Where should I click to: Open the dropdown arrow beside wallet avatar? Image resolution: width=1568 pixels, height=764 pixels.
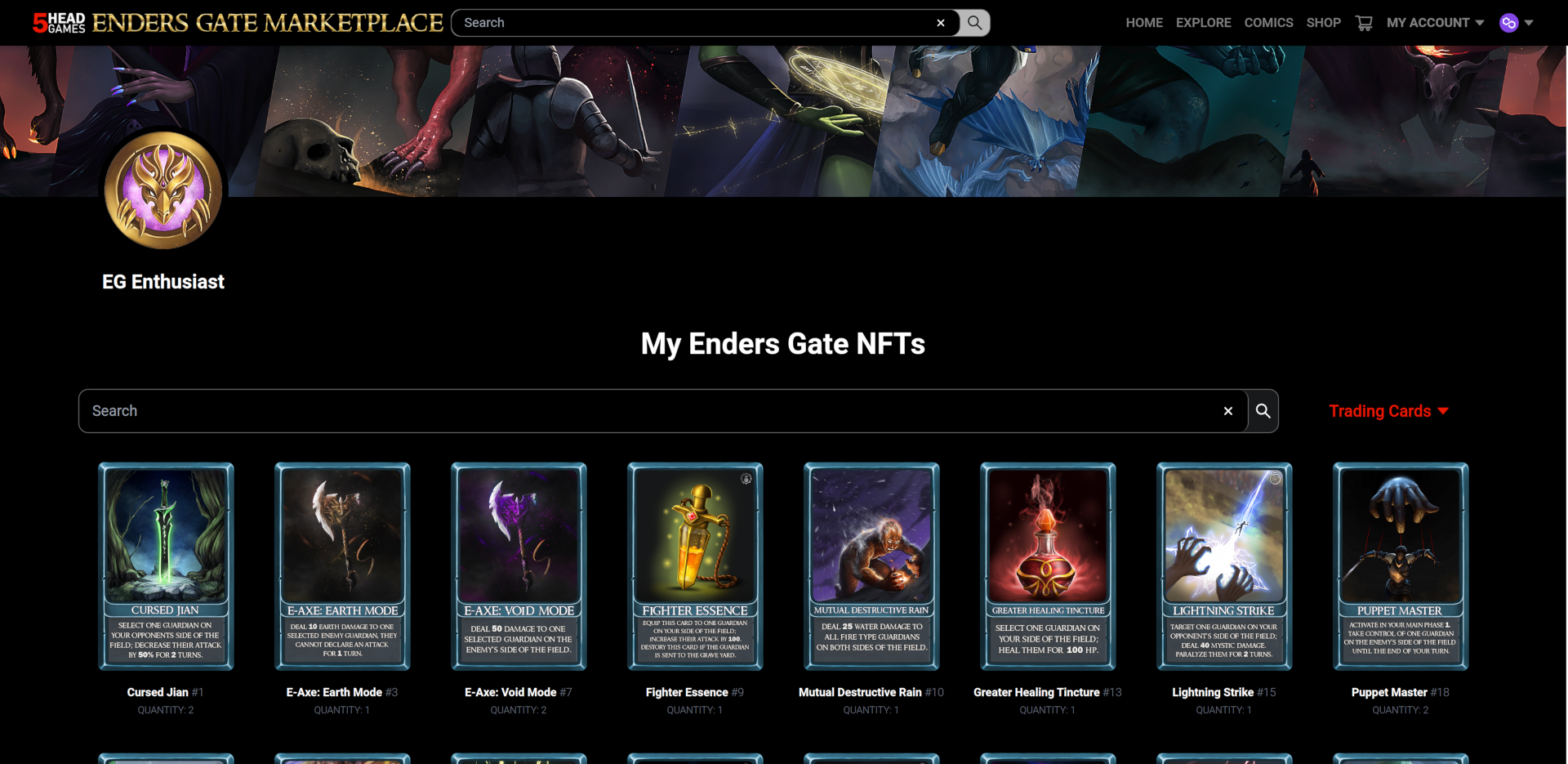[x=1529, y=23]
